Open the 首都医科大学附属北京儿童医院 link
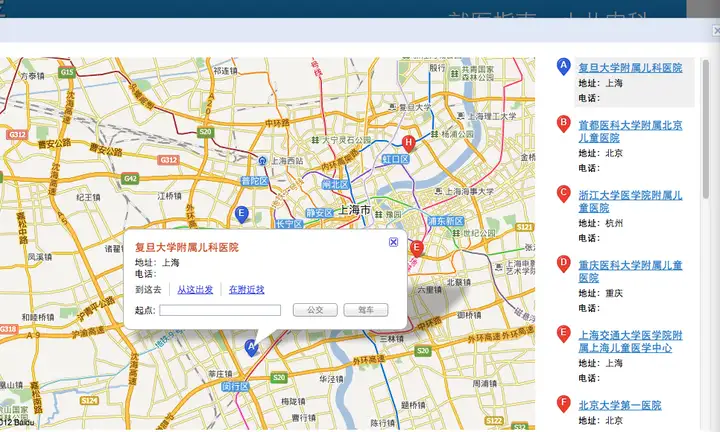Image resolution: width=720 pixels, height=432 pixels. [x=630, y=131]
